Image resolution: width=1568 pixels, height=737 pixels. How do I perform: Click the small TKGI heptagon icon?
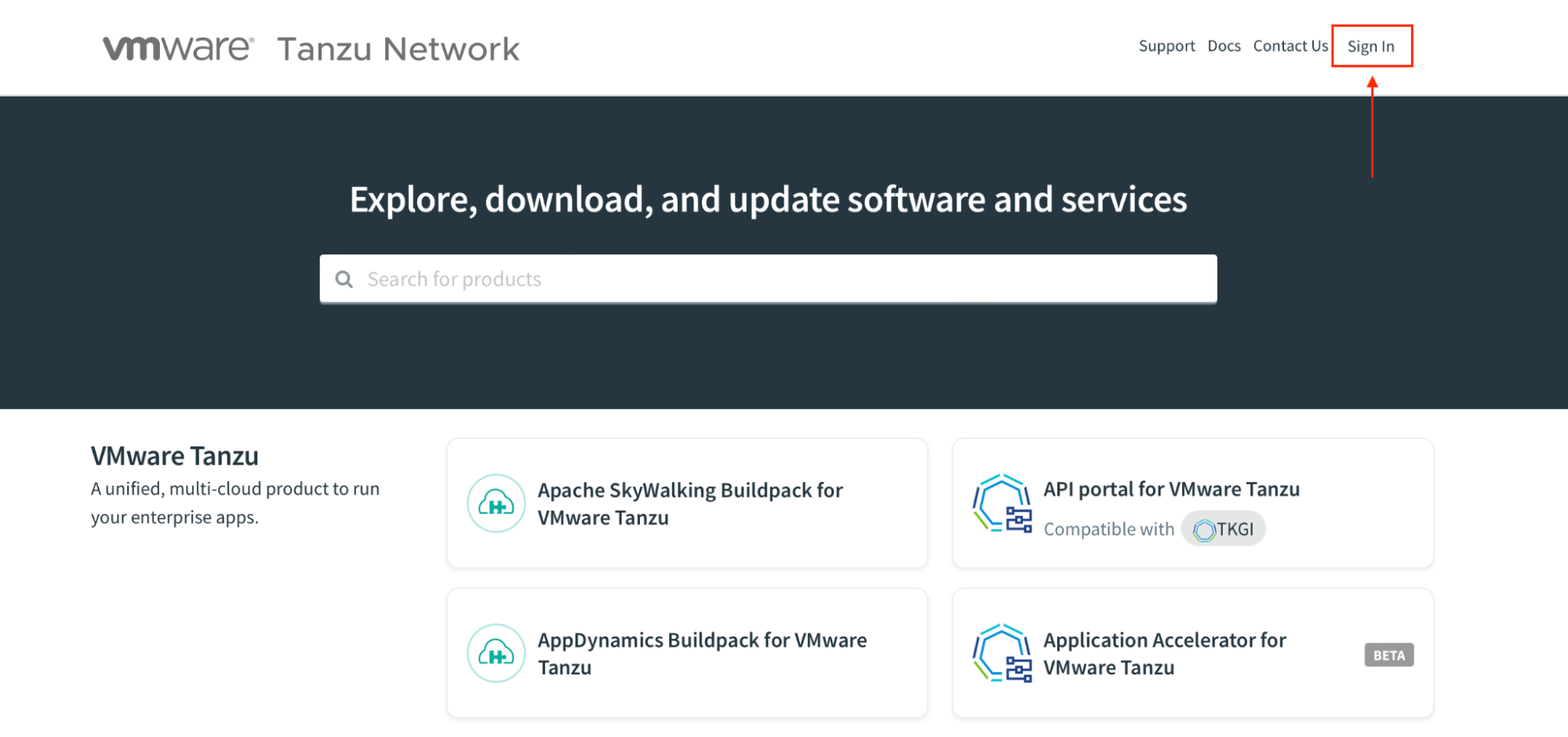point(1203,531)
